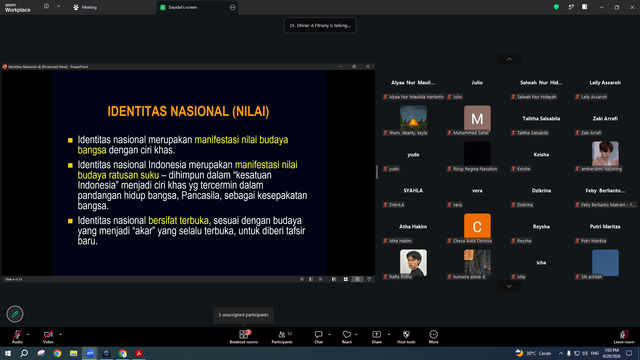Click the second Chrome icon in taskbar
The height and width of the screenshot is (360, 640).
coord(122,353)
